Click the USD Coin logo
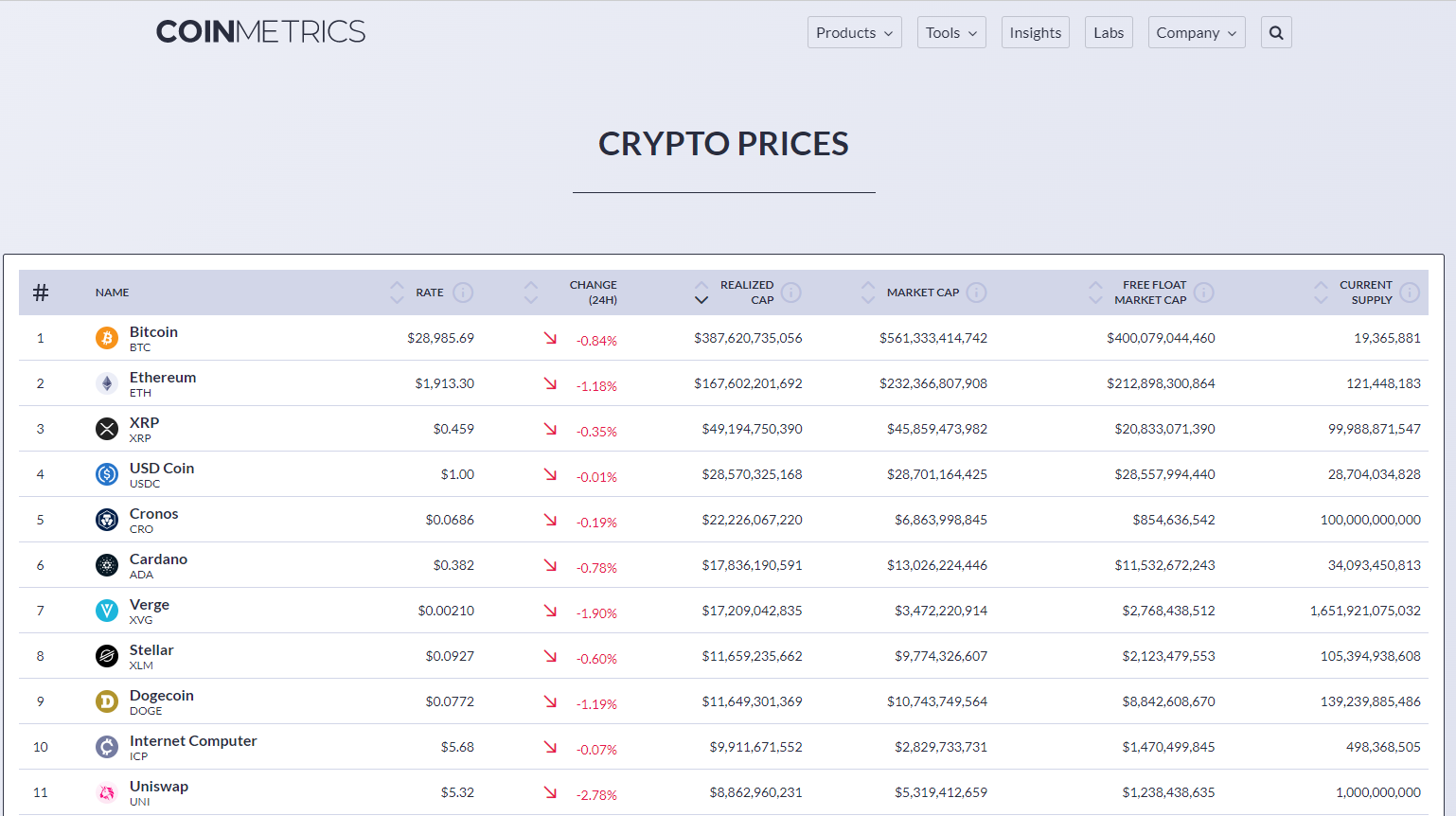The width and height of the screenshot is (1456, 816). pos(107,474)
